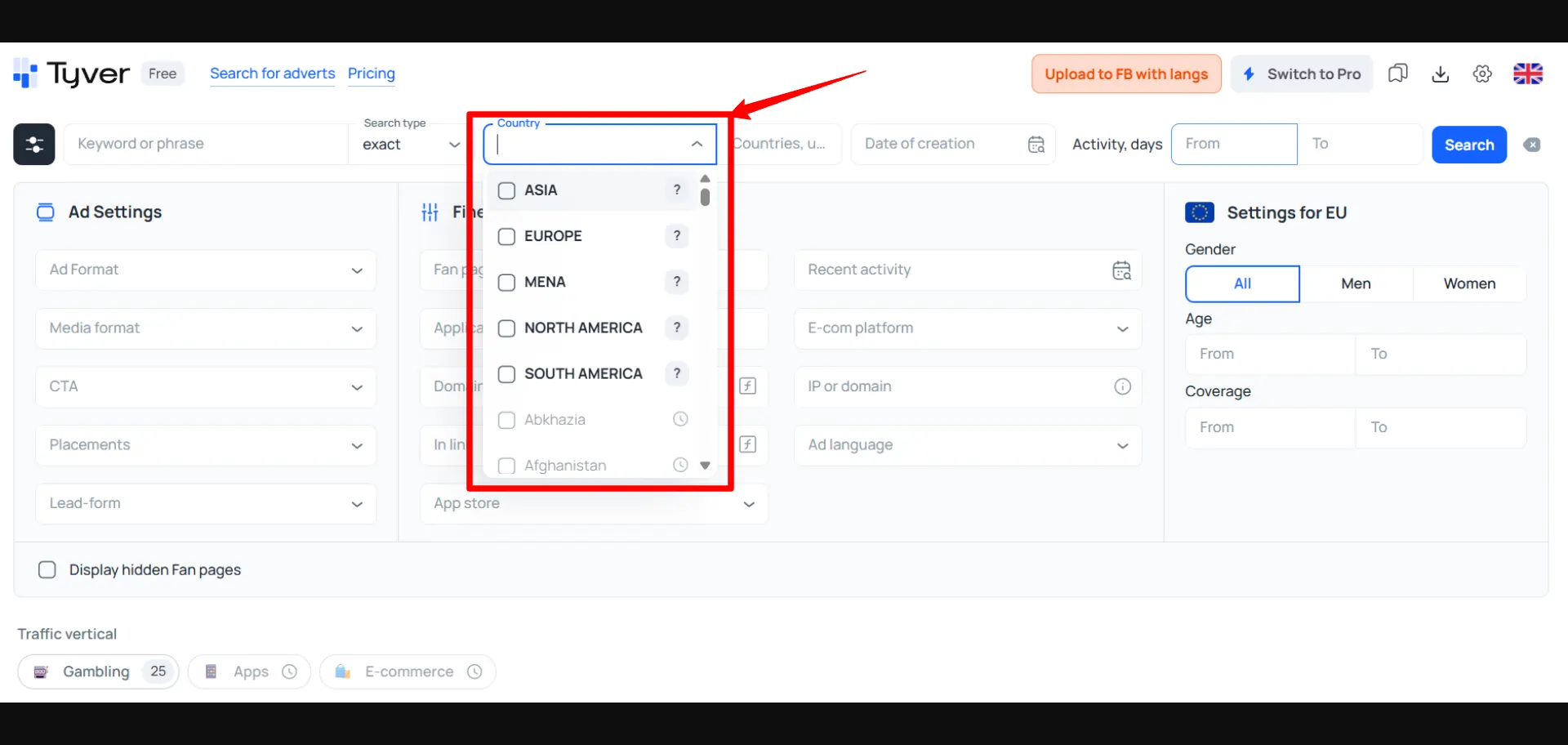Expand the Ad Format dropdown
1568x745 pixels.
[x=206, y=270]
